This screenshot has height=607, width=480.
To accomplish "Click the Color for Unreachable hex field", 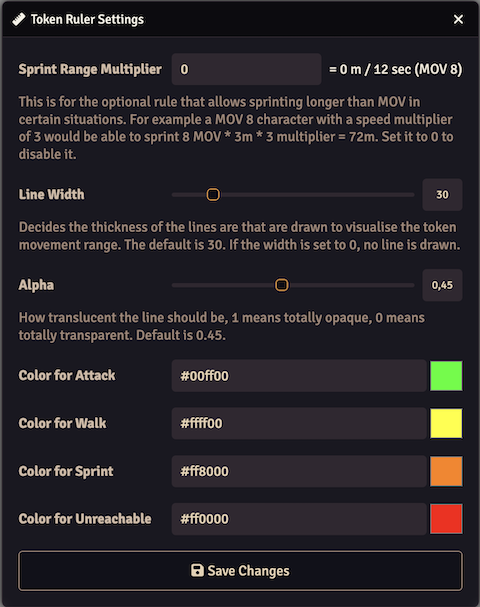I will coord(299,519).
